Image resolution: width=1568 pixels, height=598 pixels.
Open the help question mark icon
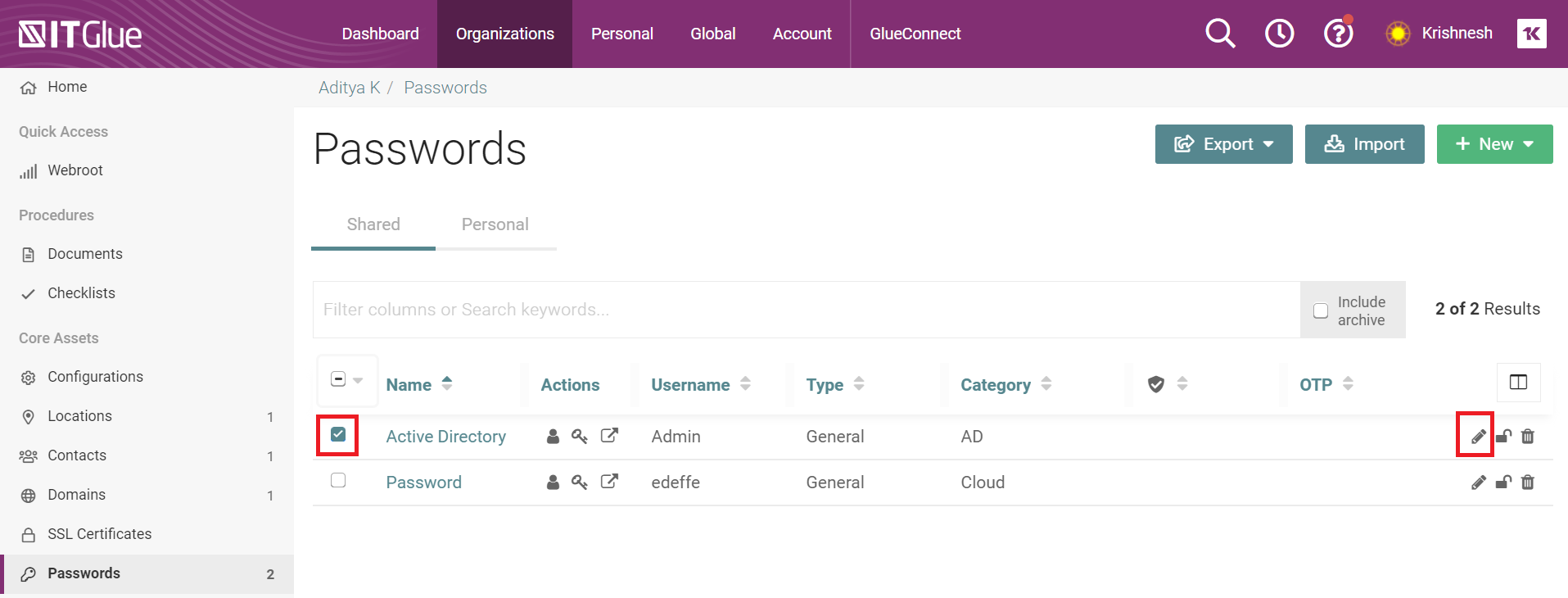pyautogui.click(x=1338, y=34)
